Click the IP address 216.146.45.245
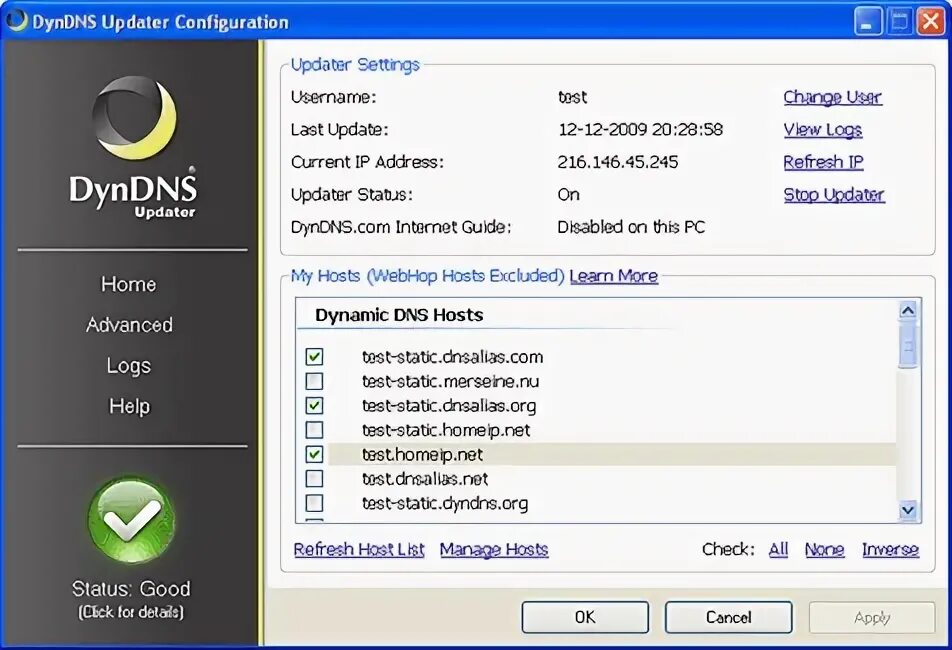The height and width of the screenshot is (650, 952). click(x=617, y=162)
